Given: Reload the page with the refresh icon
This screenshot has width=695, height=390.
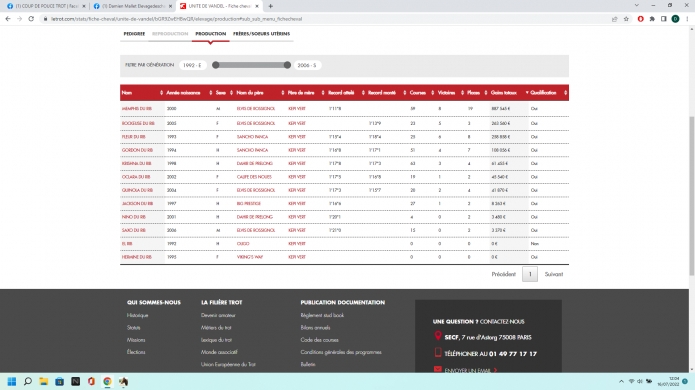Looking at the screenshot, I should click(31, 19).
